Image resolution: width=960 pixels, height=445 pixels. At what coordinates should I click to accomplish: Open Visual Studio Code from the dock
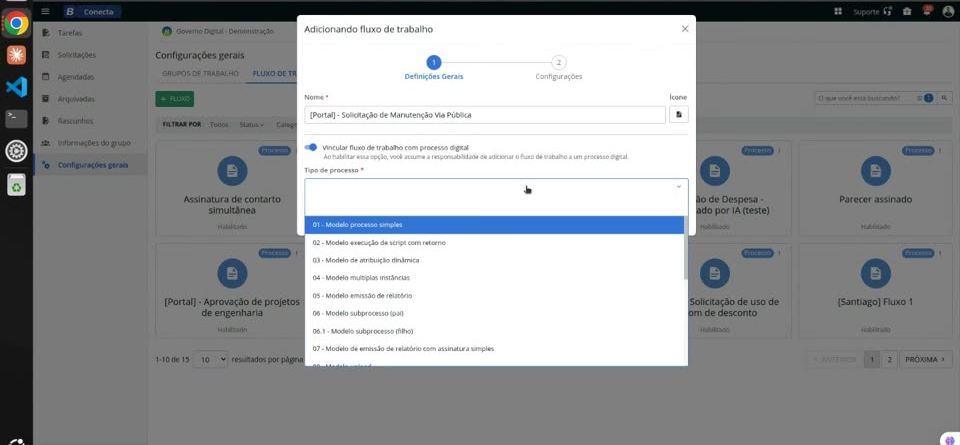click(x=17, y=87)
